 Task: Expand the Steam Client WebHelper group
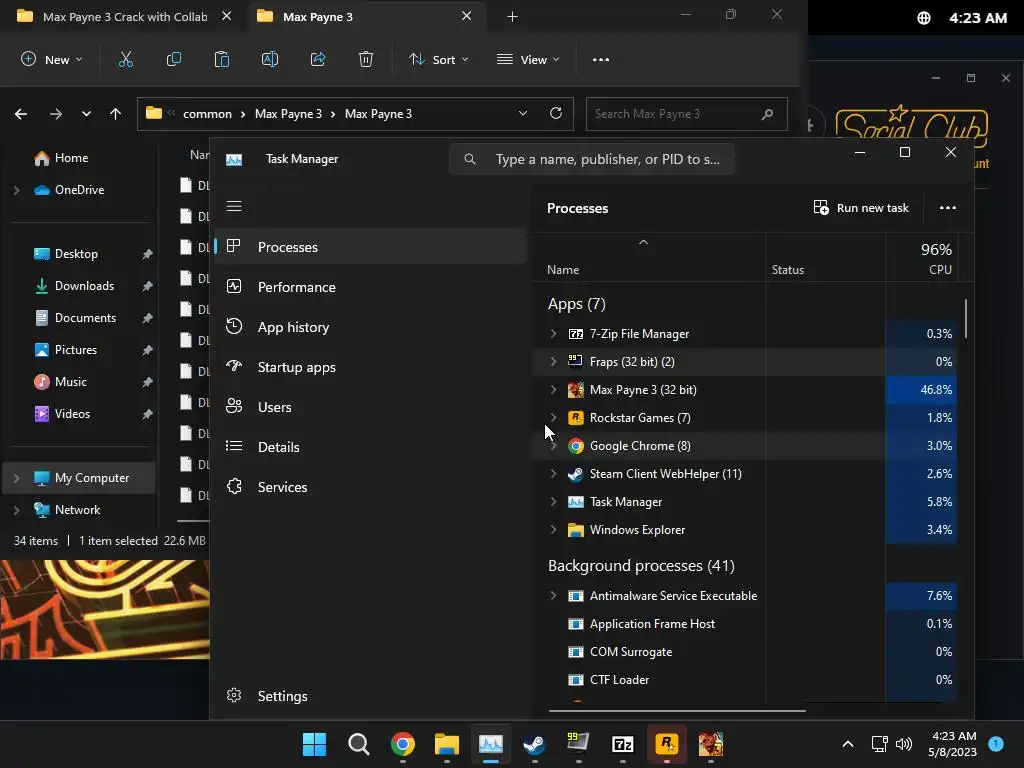click(x=553, y=474)
